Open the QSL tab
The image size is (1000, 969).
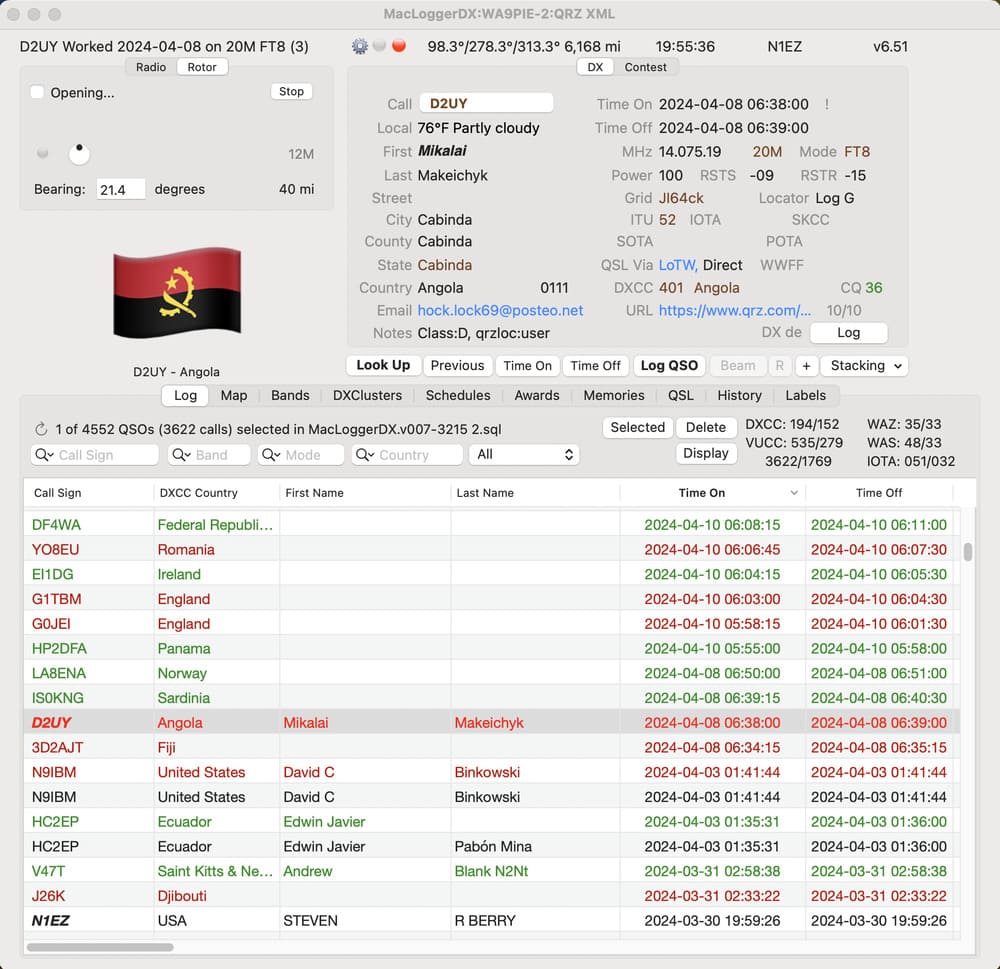(x=680, y=396)
